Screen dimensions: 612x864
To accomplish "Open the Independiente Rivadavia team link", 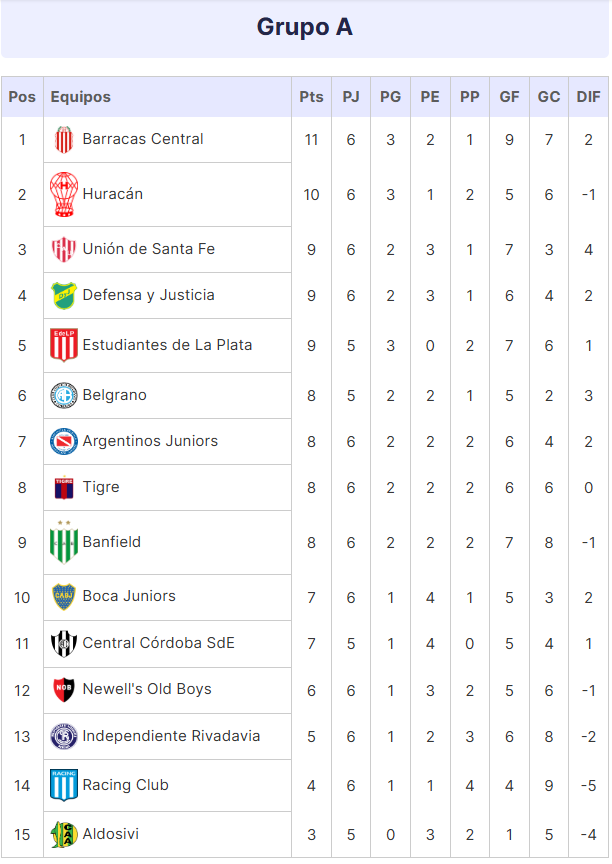I will click(x=171, y=736).
